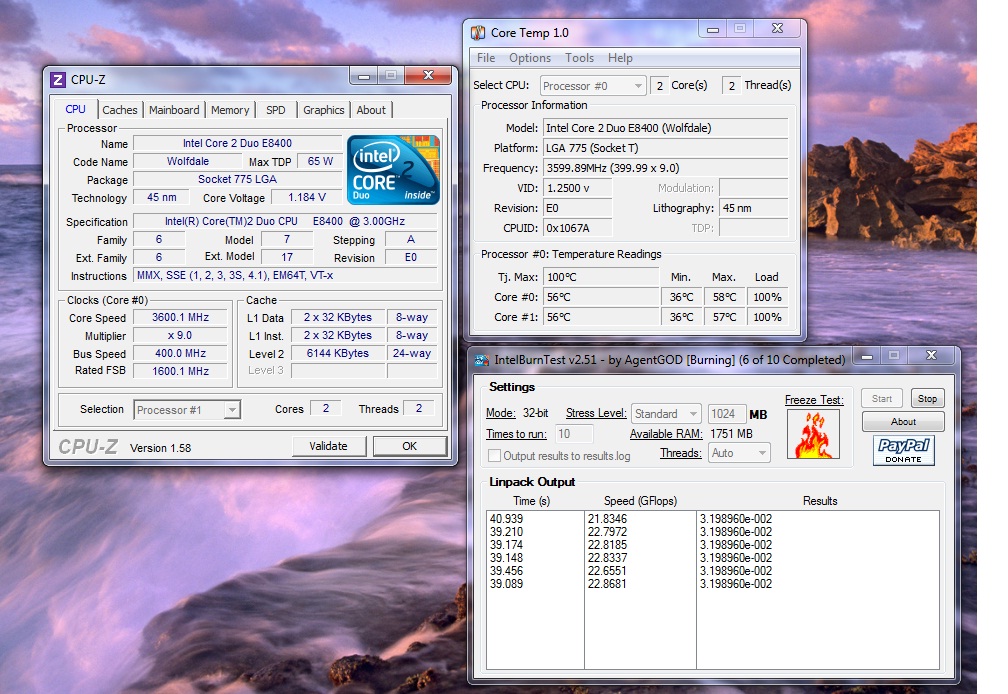This screenshot has height=694, width=1008.
Task: Click the PayPal Donate image
Action: [903, 450]
